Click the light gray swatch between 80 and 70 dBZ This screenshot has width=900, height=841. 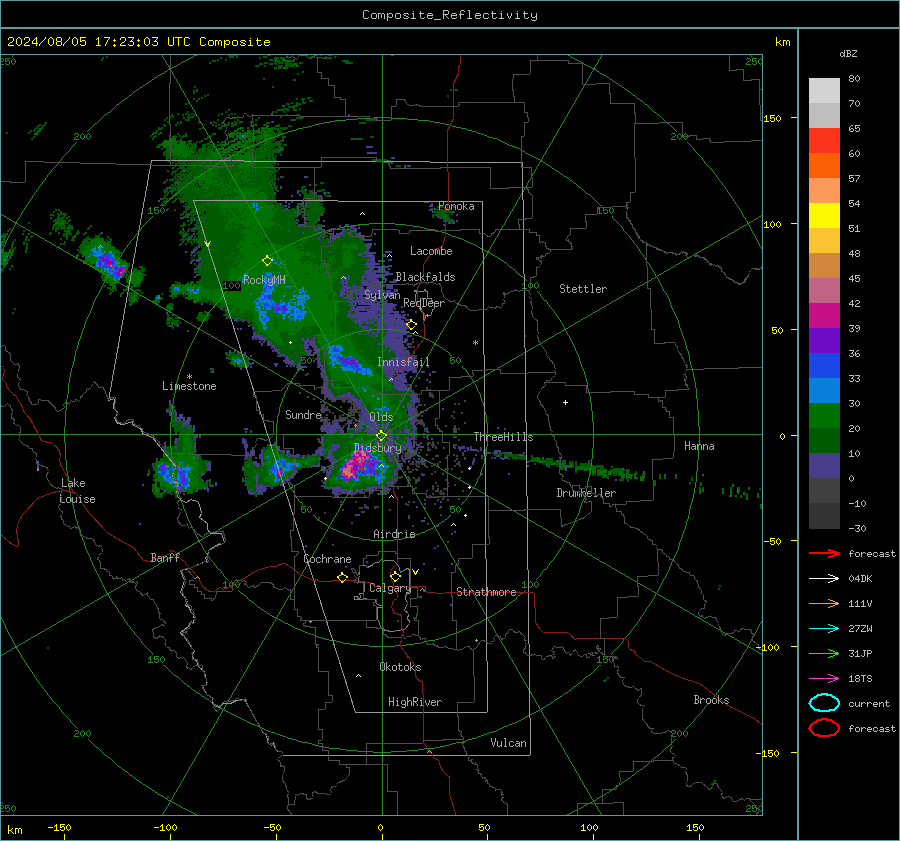pyautogui.click(x=824, y=91)
